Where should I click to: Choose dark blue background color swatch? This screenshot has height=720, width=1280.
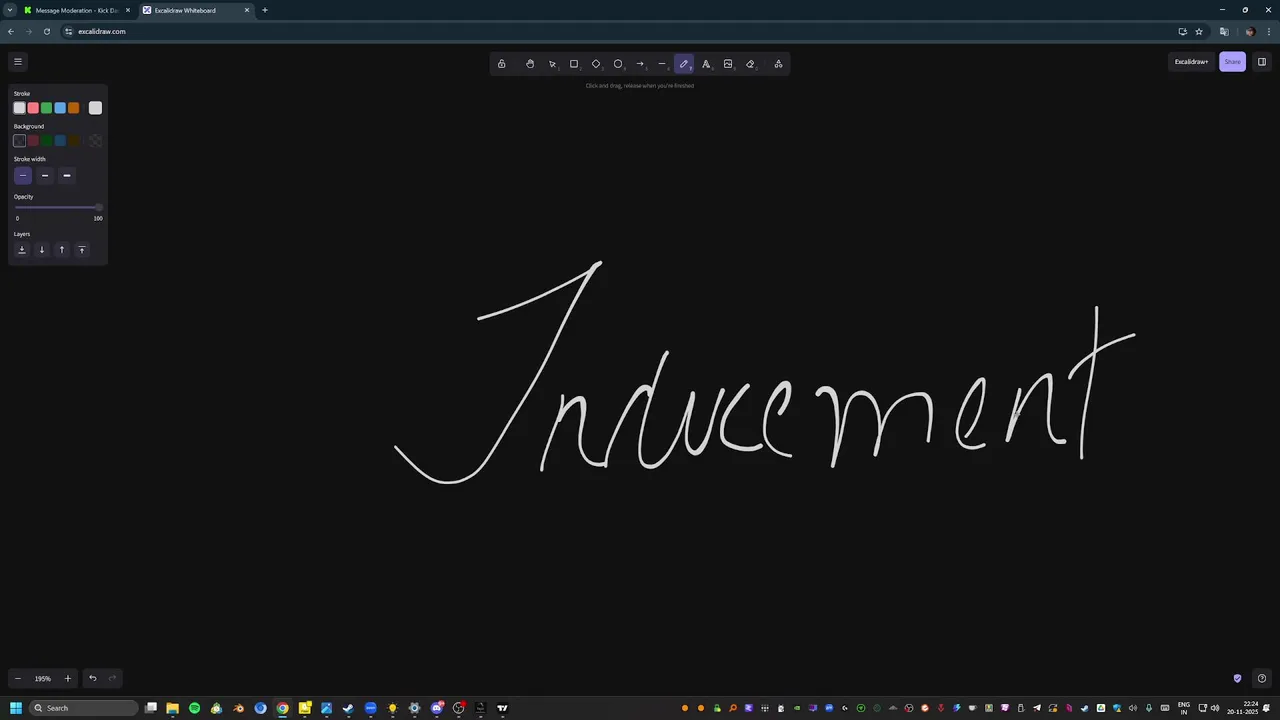point(60,141)
